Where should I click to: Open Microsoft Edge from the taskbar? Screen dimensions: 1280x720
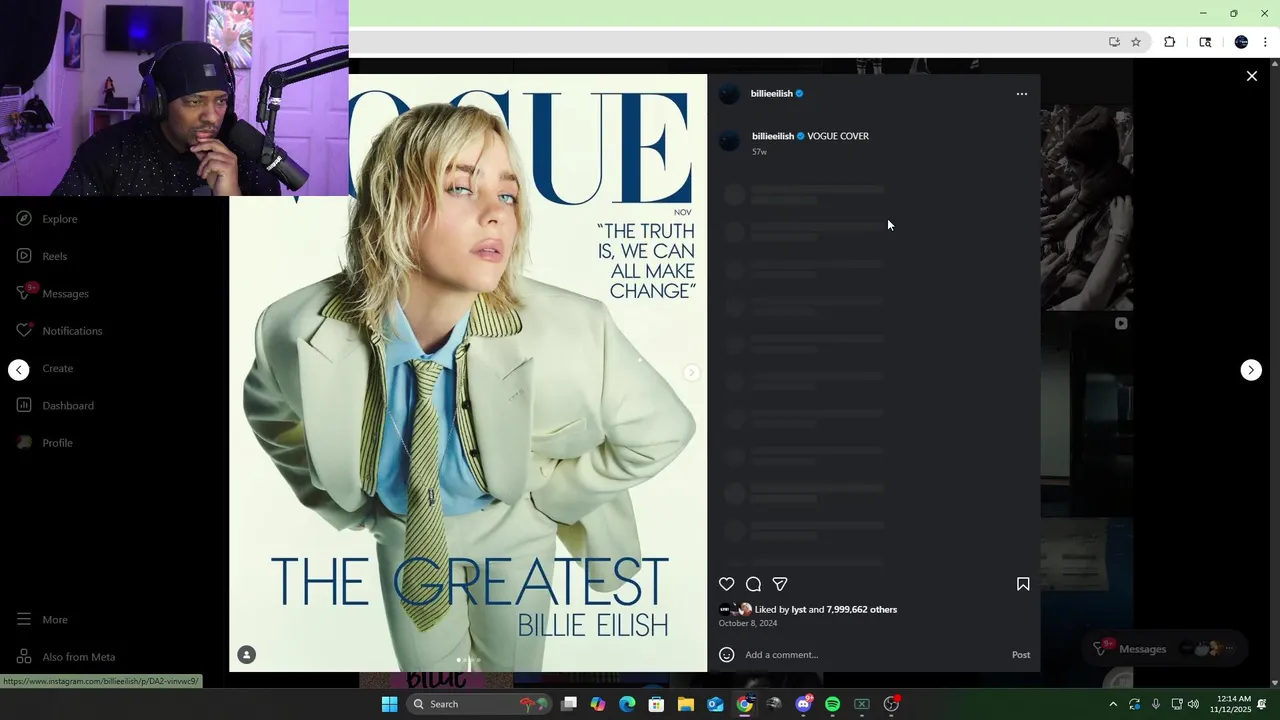(627, 704)
